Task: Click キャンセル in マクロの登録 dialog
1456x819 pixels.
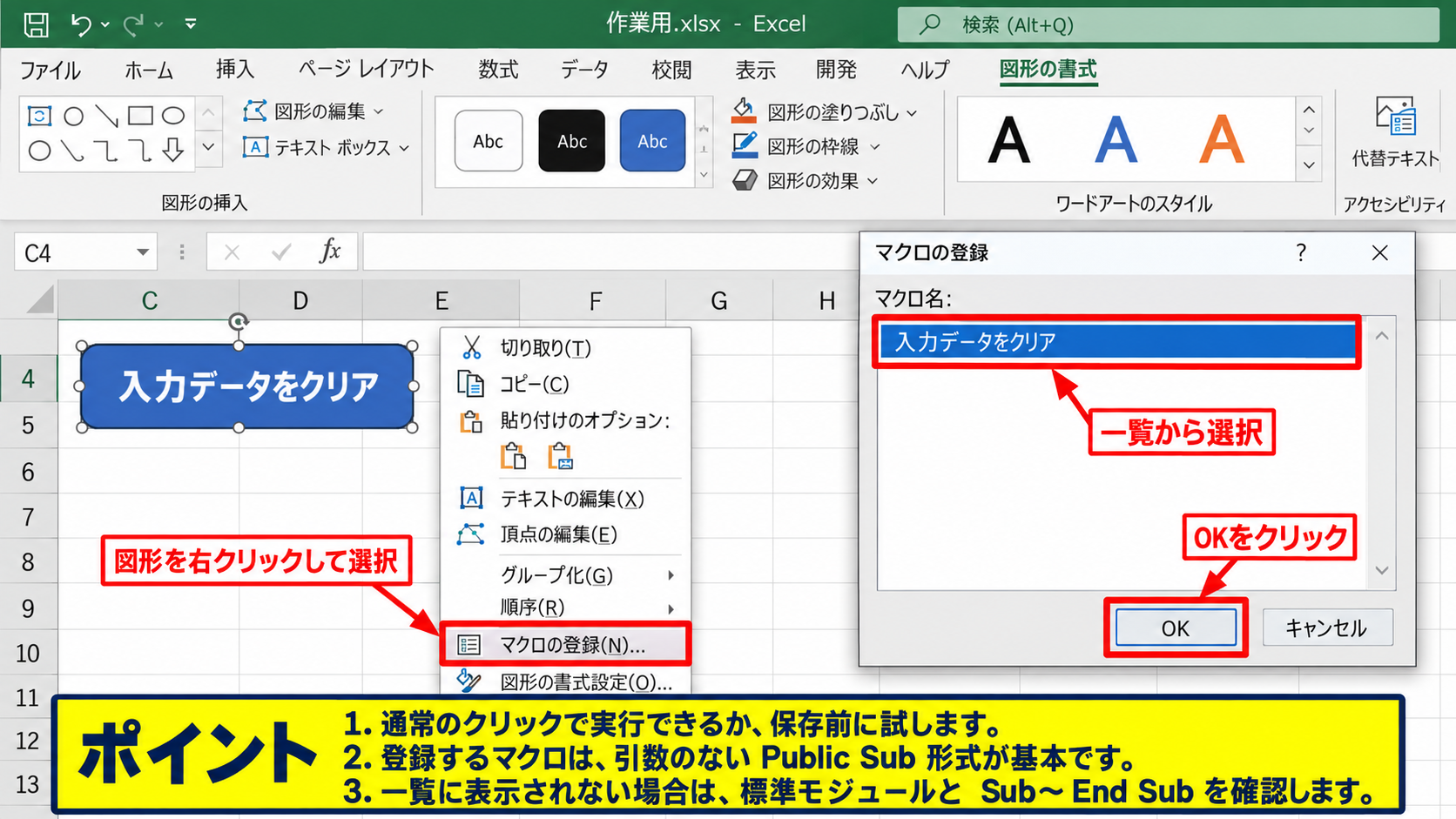Action: tap(1327, 628)
